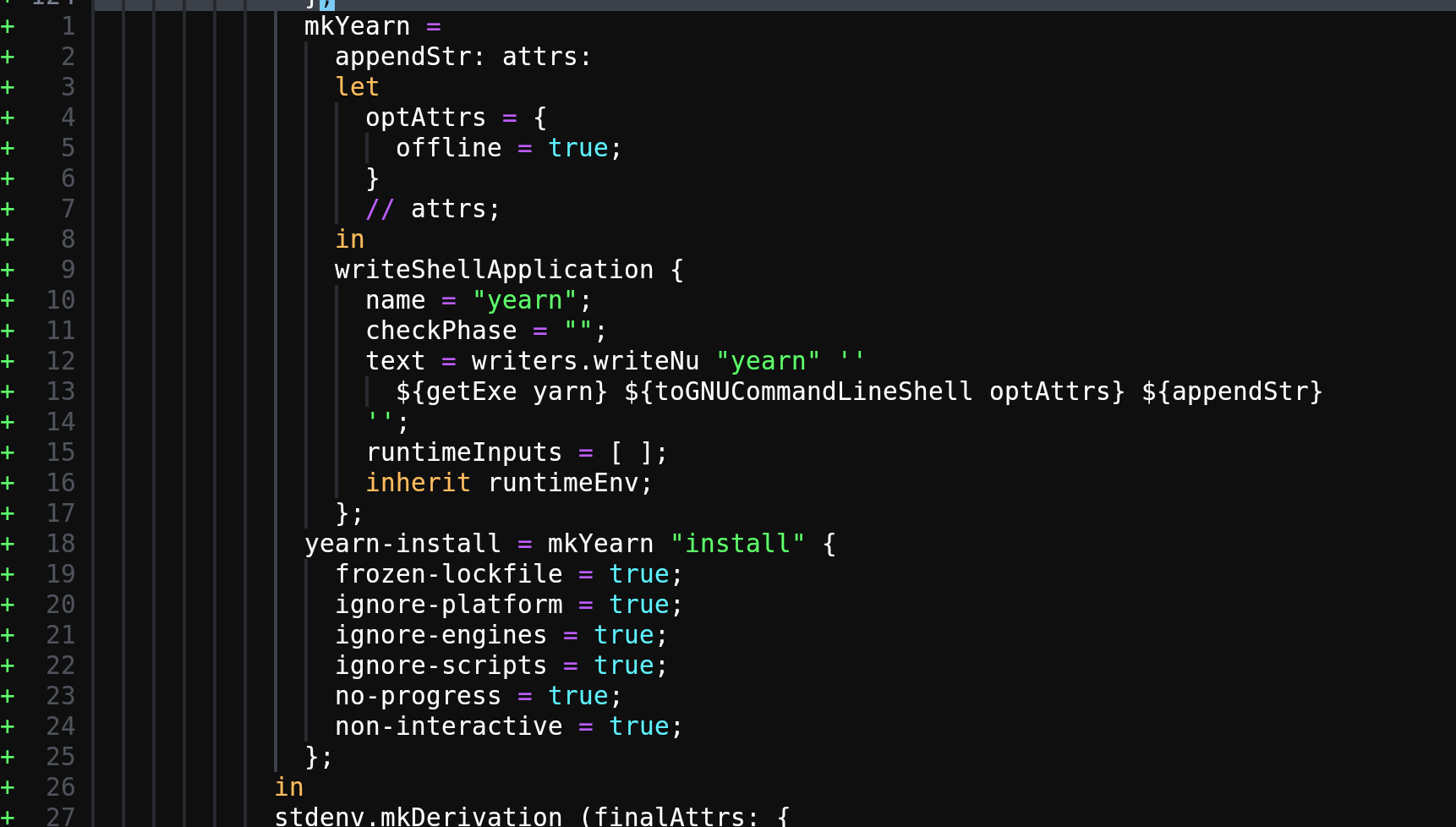The image size is (1456, 827).
Task: Click 'writeShellApplication' call
Action: pyautogui.click(x=494, y=271)
